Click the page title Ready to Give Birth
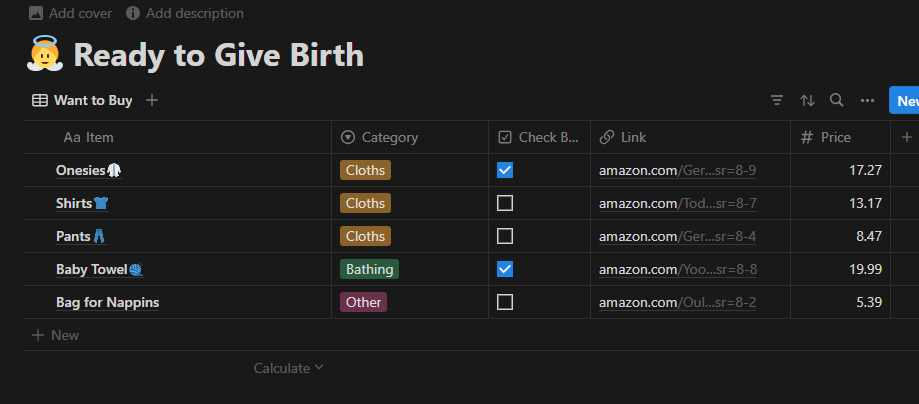Image resolution: width=919 pixels, height=404 pixels. pyautogui.click(x=218, y=54)
